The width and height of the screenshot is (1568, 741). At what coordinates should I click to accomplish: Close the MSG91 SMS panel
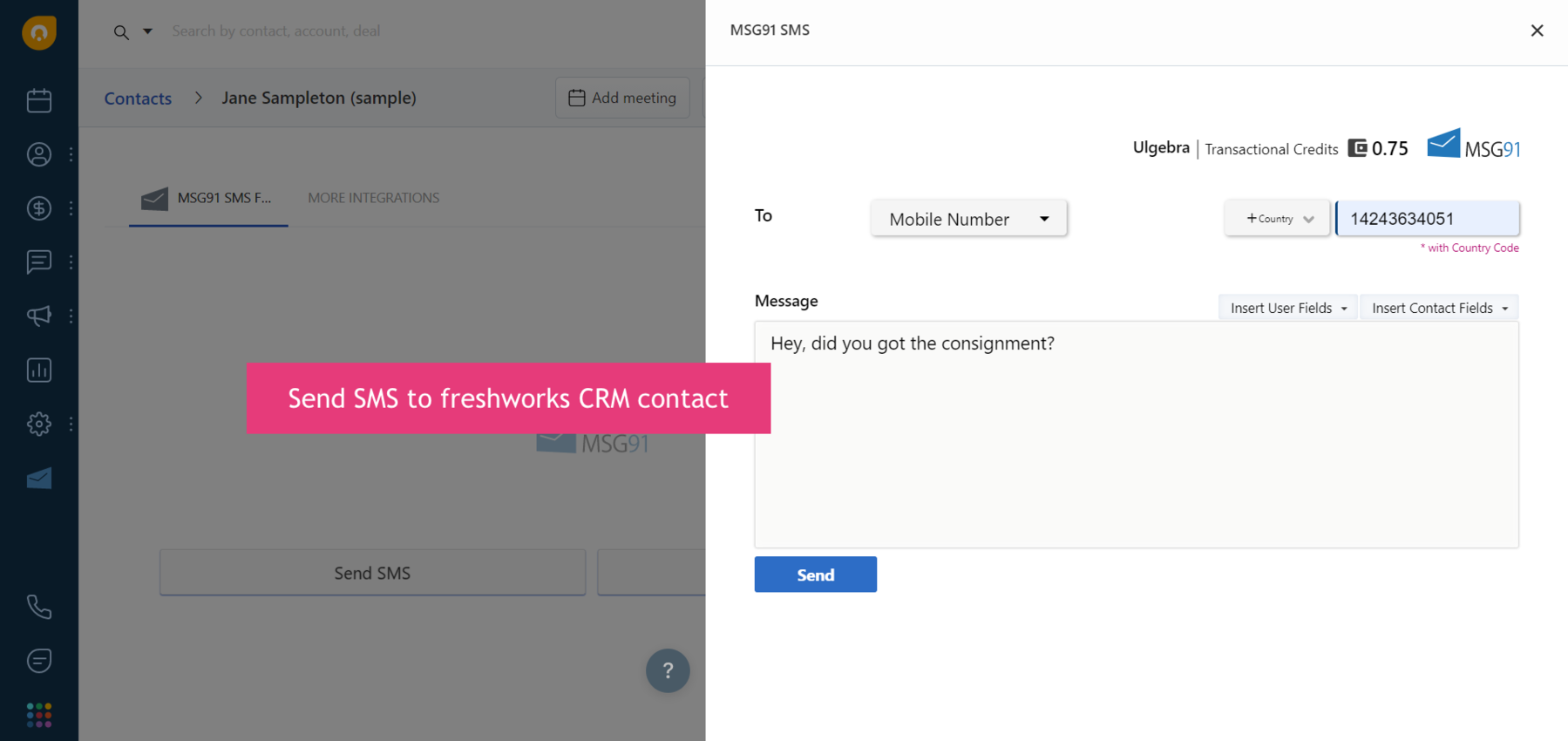[x=1537, y=31]
